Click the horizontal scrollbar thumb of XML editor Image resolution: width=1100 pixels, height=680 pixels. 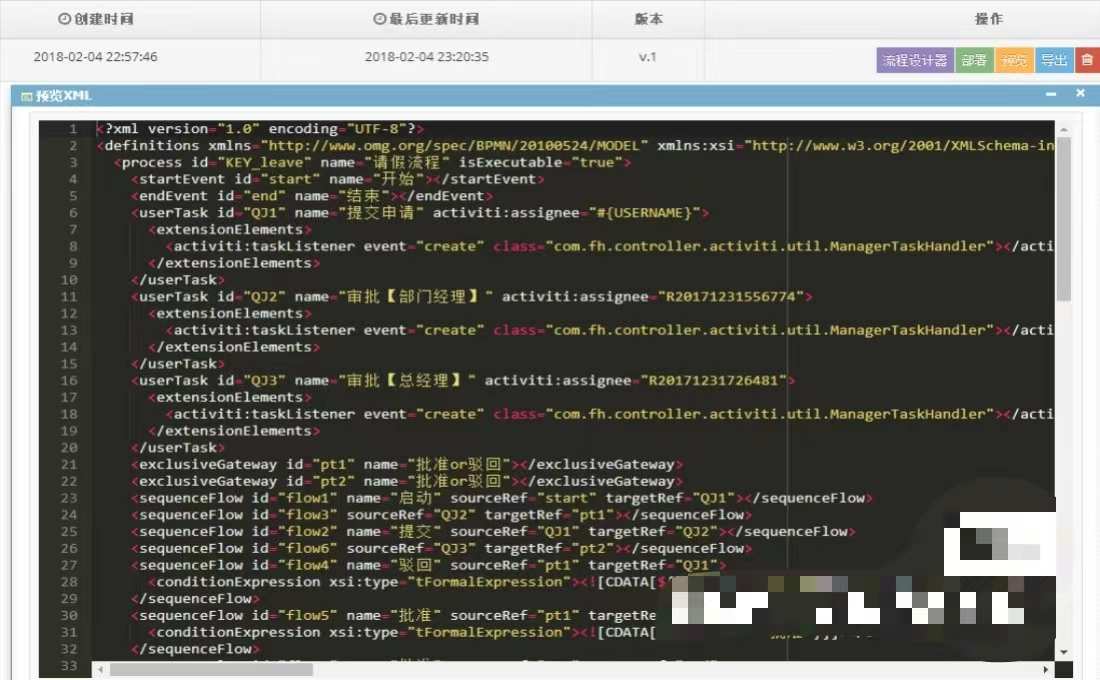[x=212, y=669]
